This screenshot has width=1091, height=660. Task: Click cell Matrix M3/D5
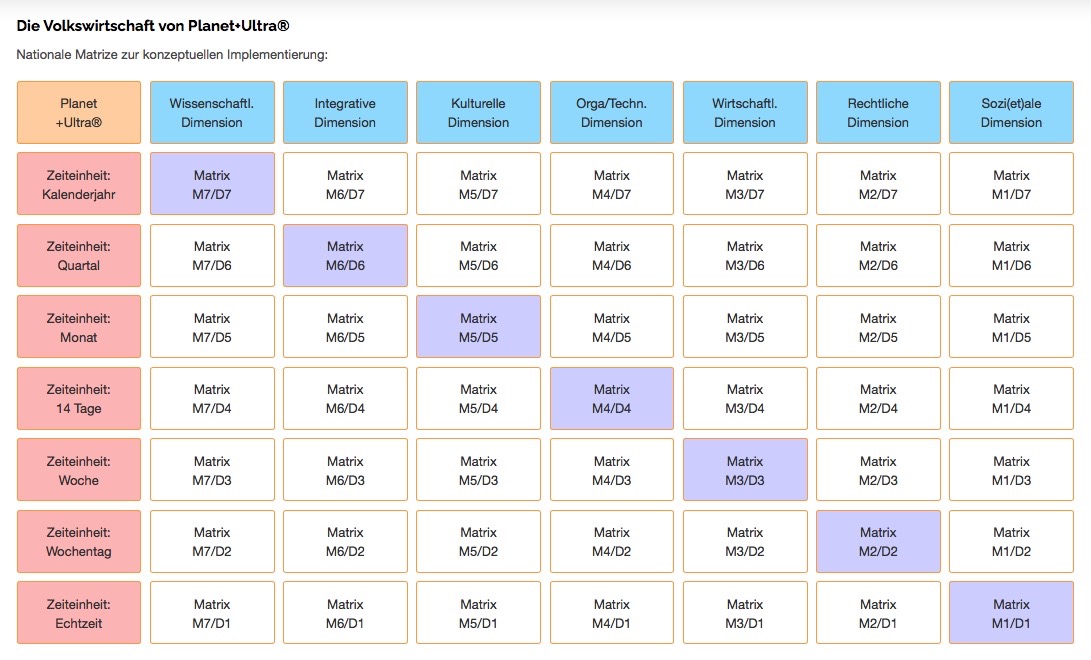(745, 327)
